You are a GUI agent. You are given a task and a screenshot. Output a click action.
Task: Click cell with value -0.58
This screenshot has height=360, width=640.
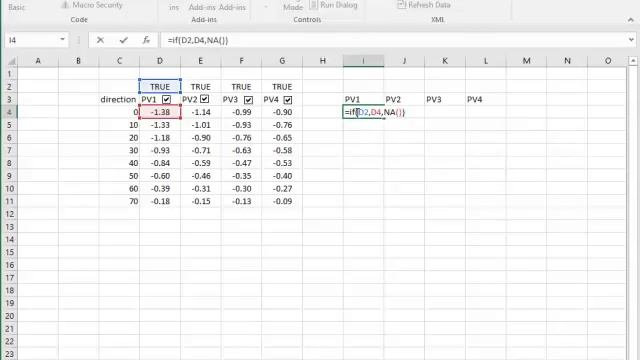[282, 151]
